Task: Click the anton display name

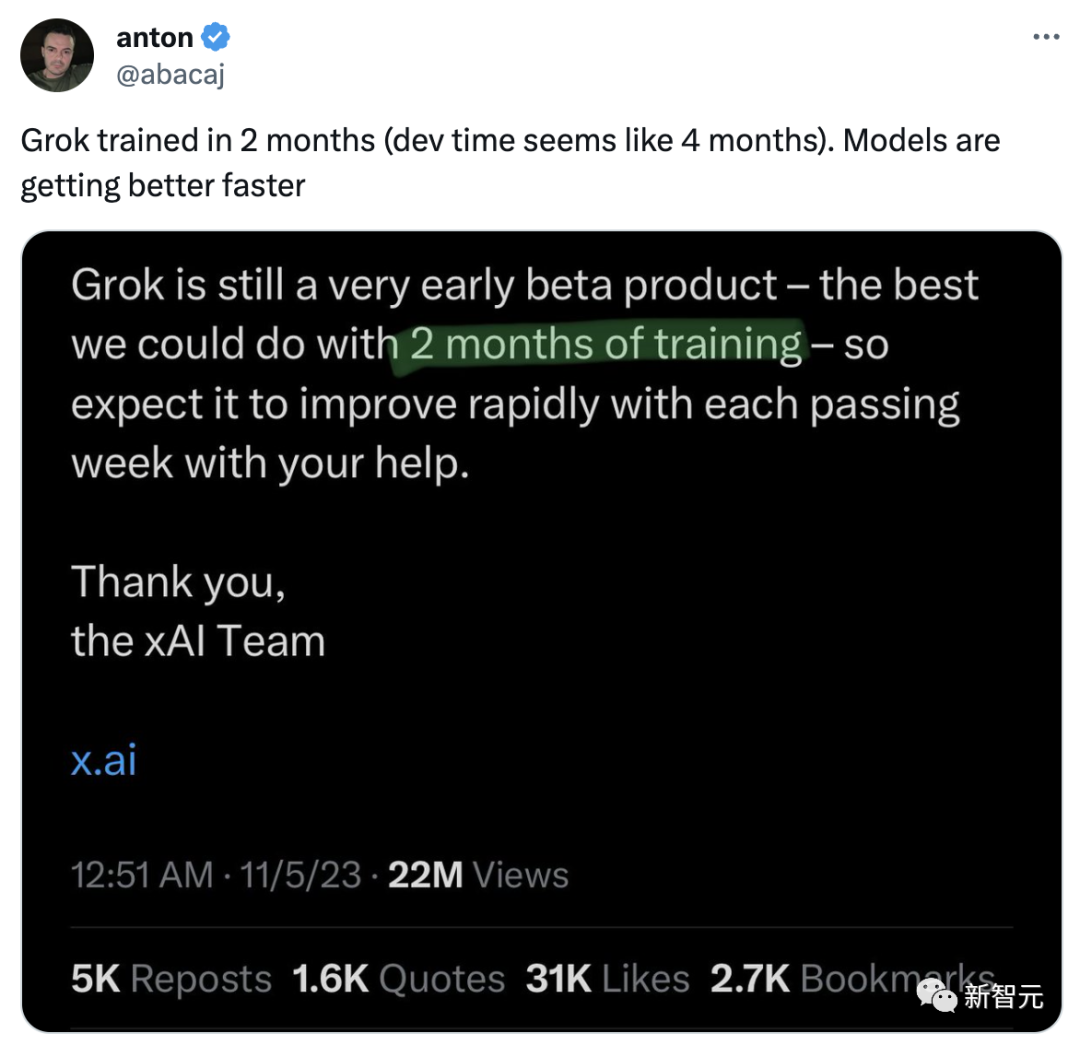Action: pyautogui.click(x=154, y=37)
